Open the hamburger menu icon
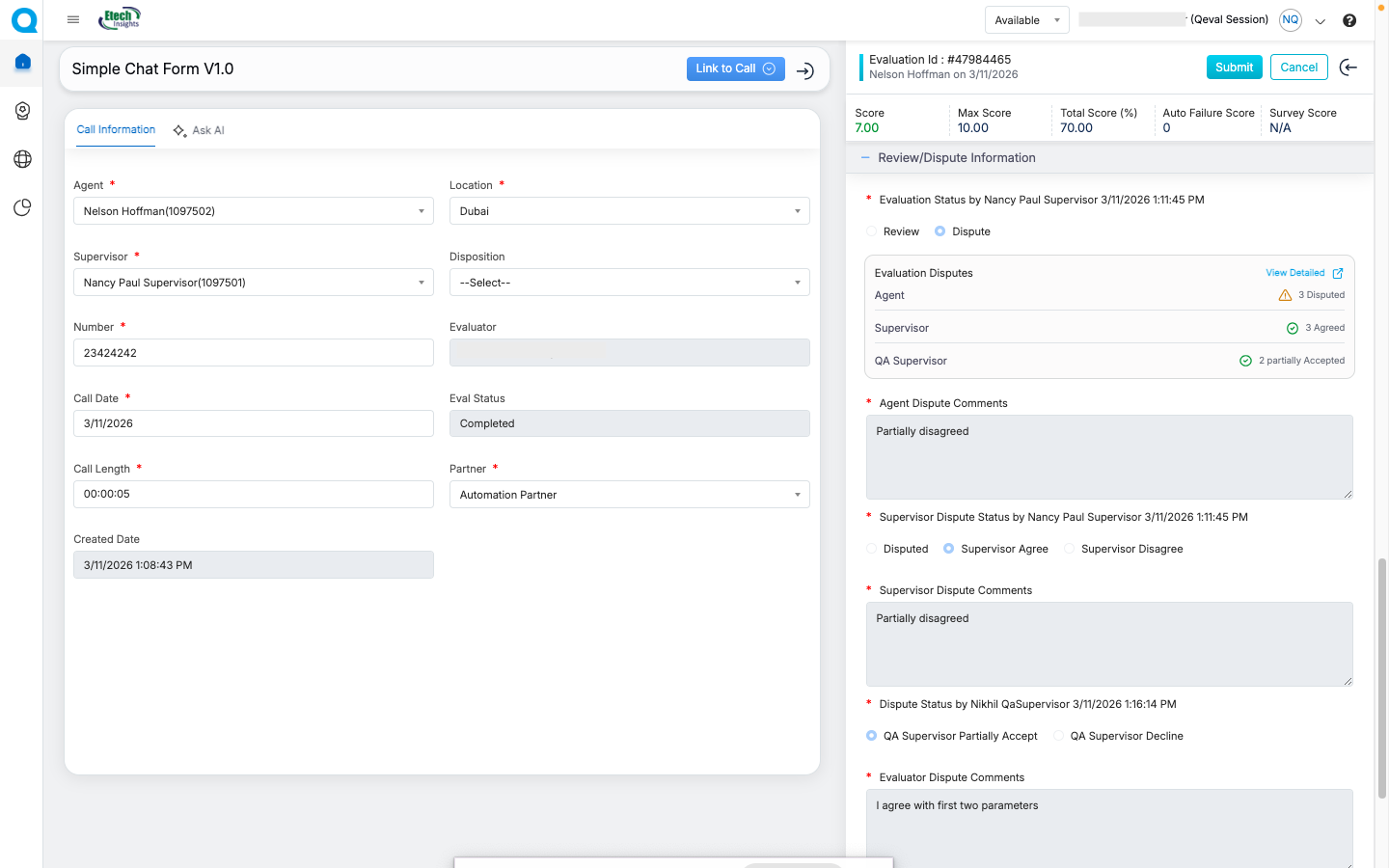Screen dimensions: 1389x868 (73, 19)
